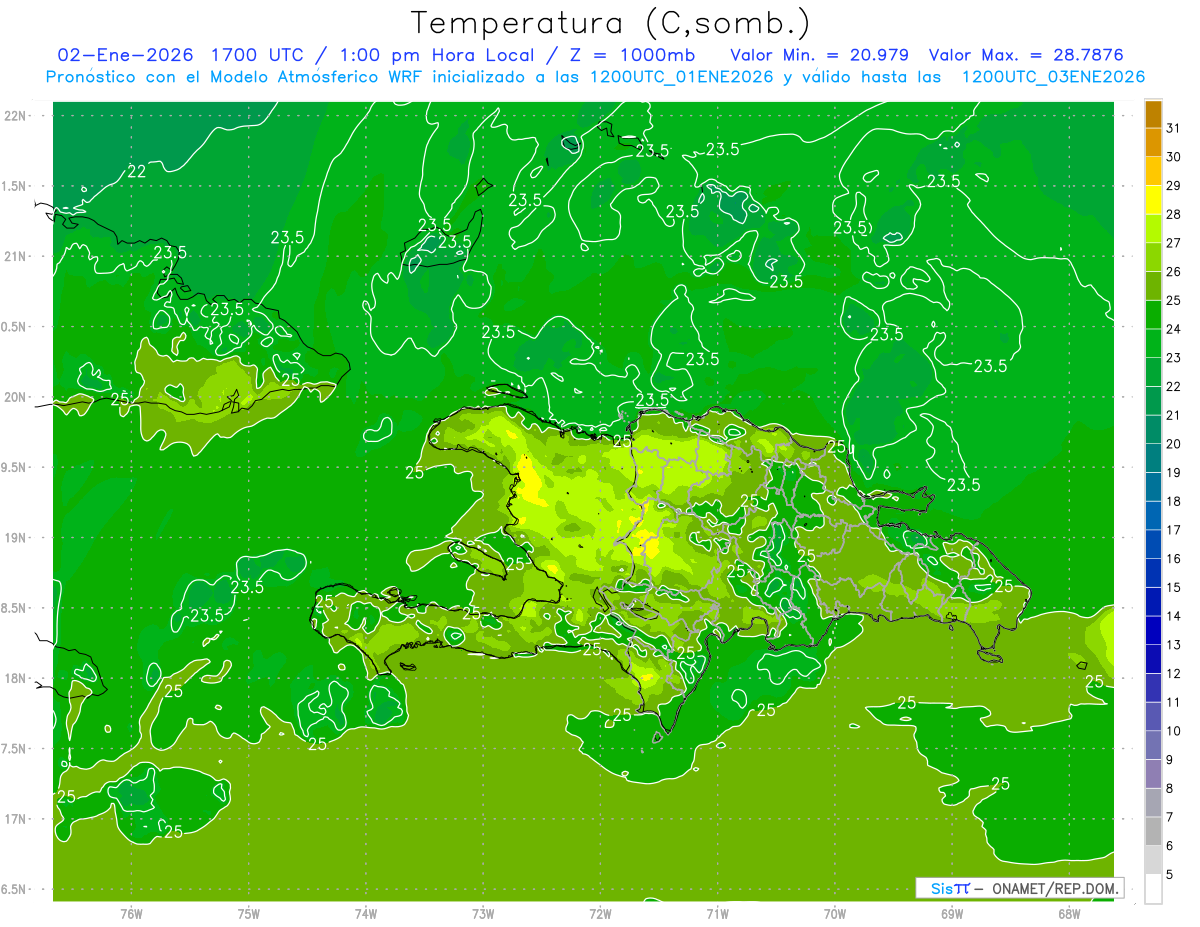Click the '22' contour label on the map

click(x=137, y=172)
